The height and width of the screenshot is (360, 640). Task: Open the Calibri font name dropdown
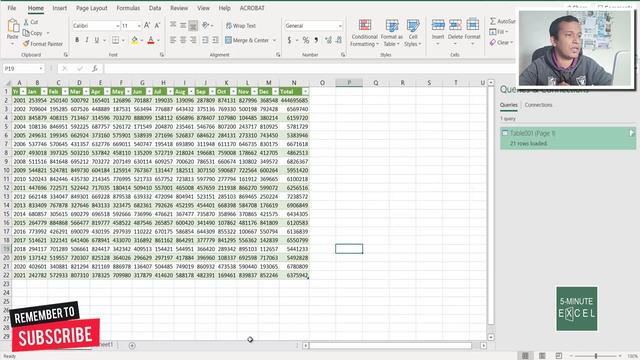pos(118,26)
